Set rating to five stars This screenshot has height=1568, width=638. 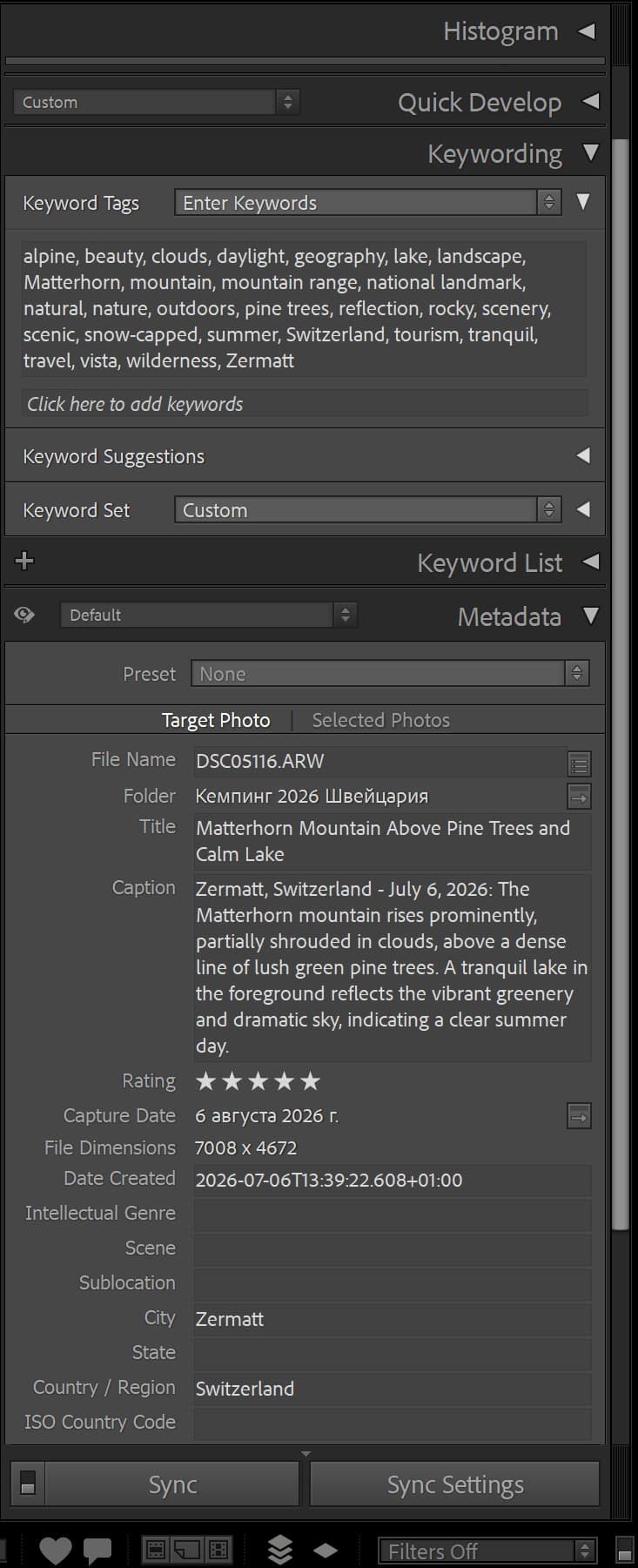pyautogui.click(x=310, y=1081)
